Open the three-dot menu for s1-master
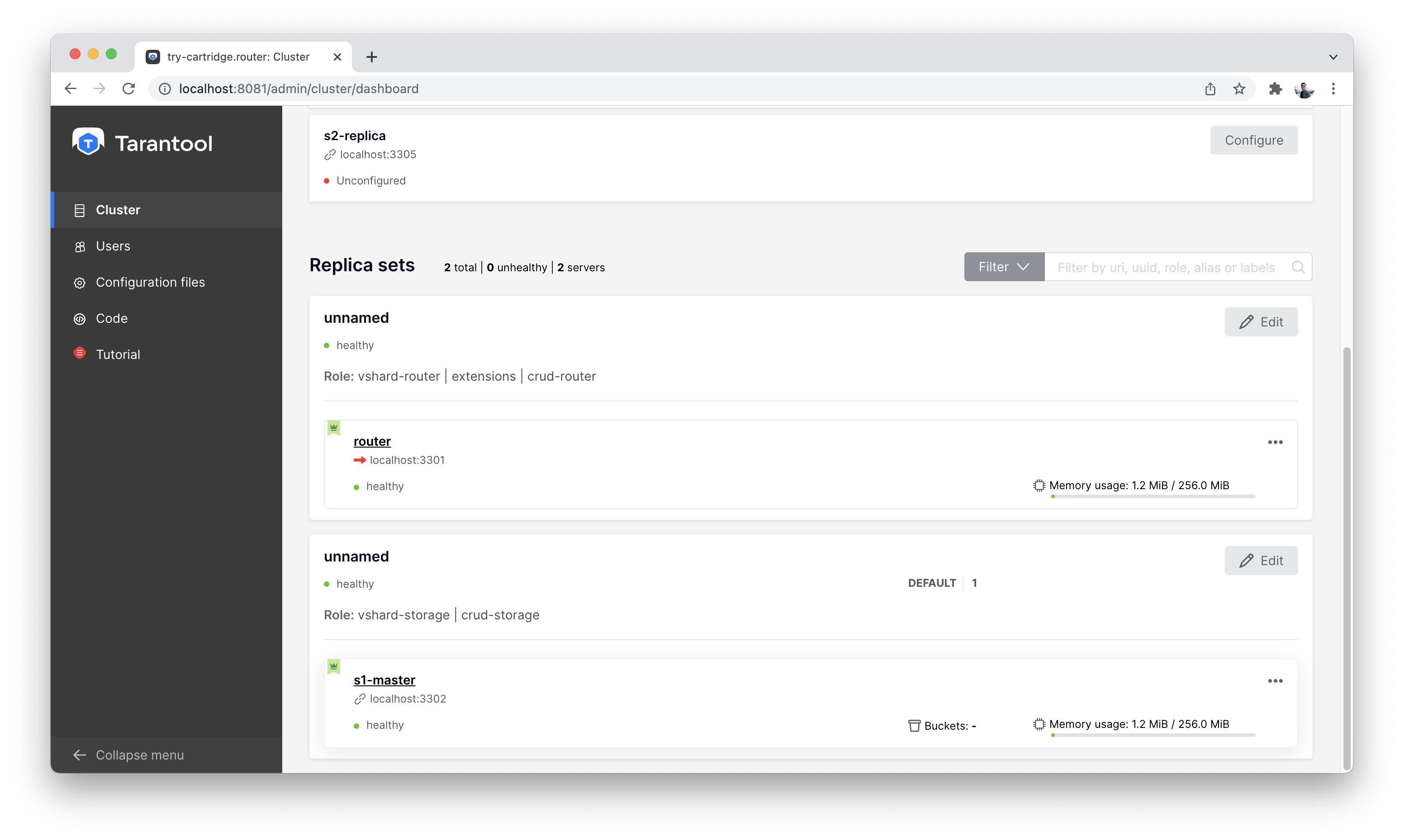Screen dimensions: 1404x840 click(x=1275, y=681)
